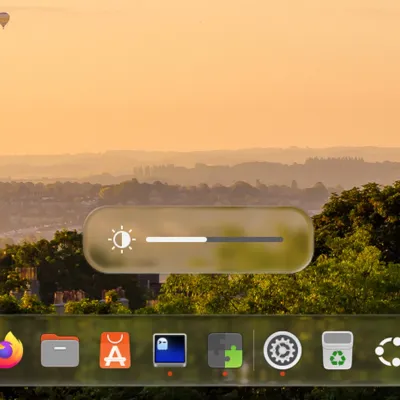Open Firefox from the dock
The height and width of the screenshot is (400, 400).
pos(11,350)
